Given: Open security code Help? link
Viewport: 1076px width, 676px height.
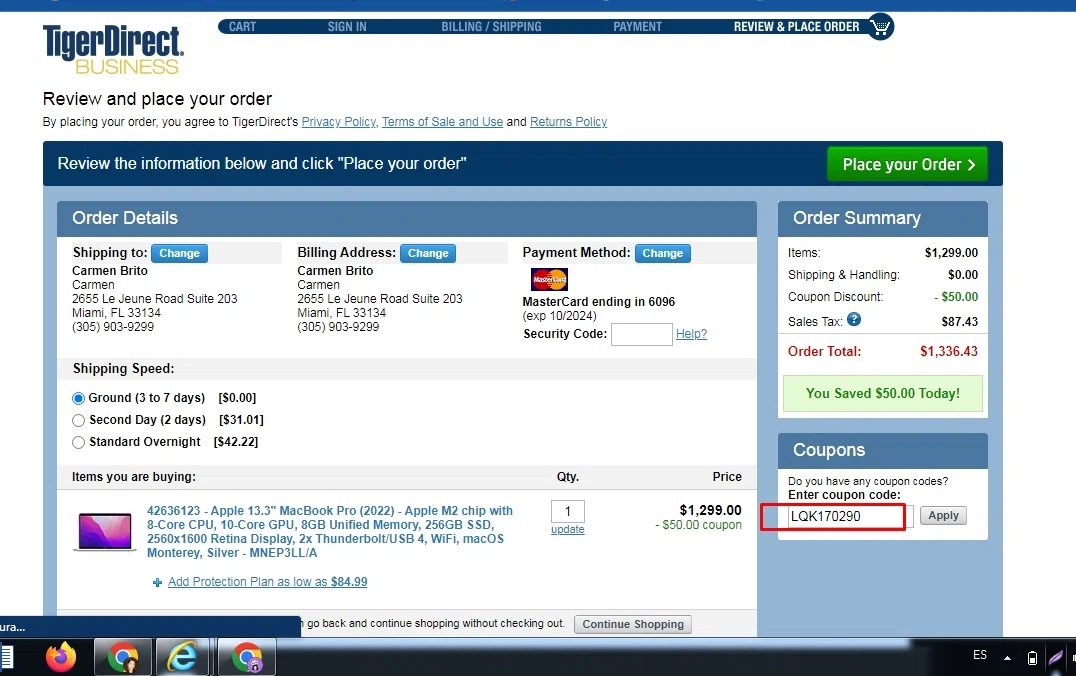Looking at the screenshot, I should coord(691,334).
